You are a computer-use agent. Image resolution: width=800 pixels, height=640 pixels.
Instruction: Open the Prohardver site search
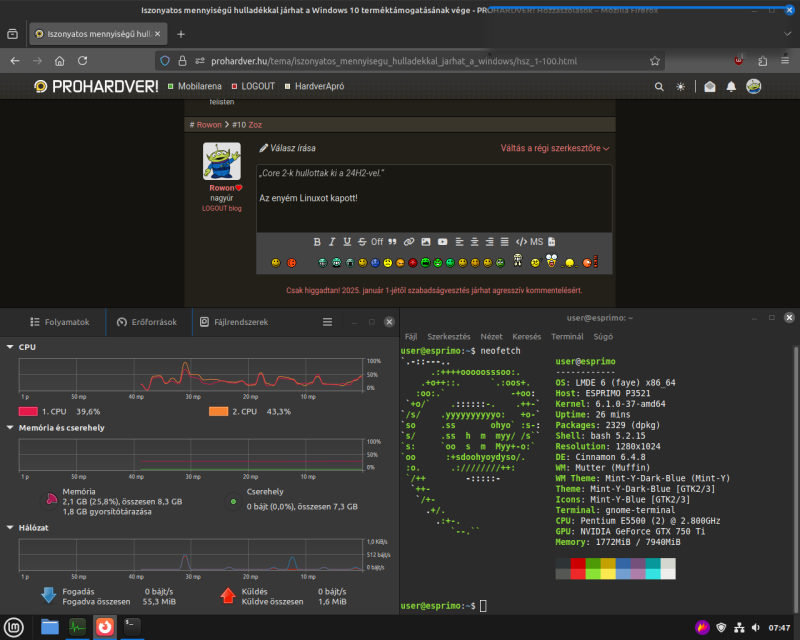pyautogui.click(x=659, y=87)
